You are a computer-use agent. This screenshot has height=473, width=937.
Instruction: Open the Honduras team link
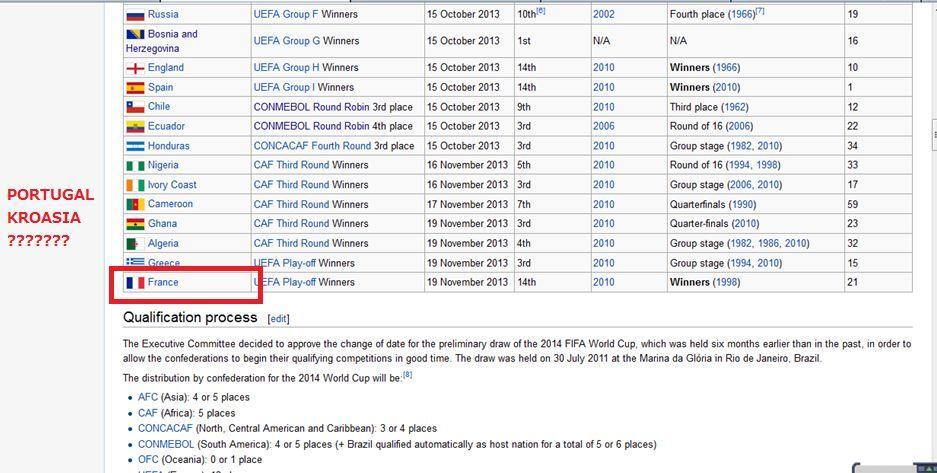pos(169,146)
